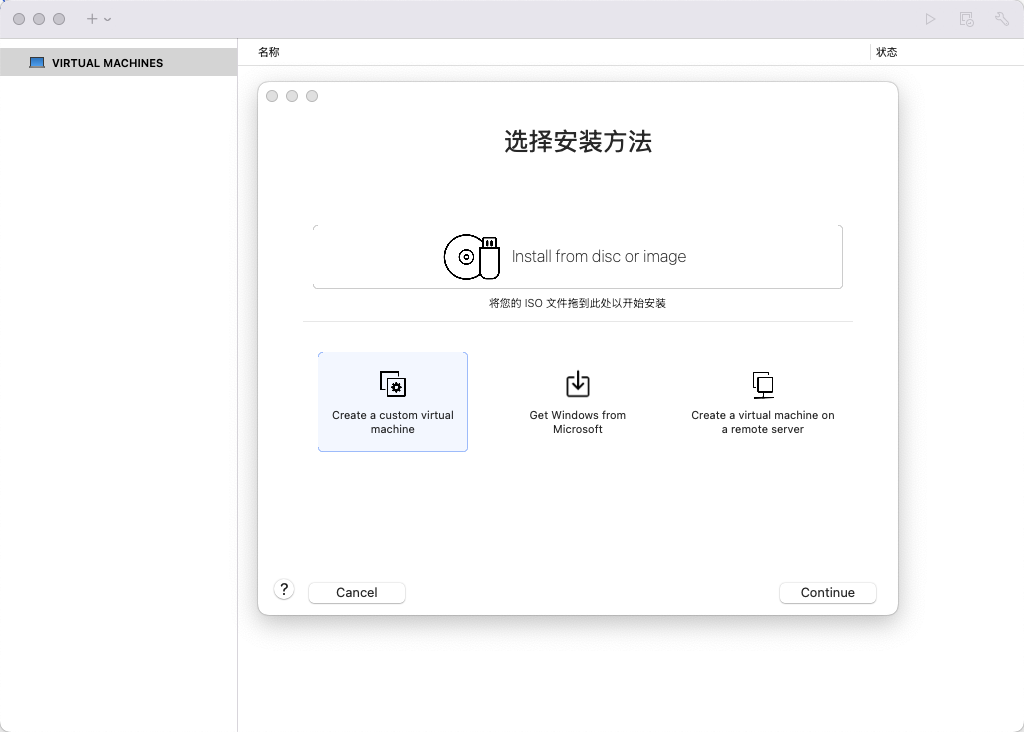Open the wrench configuration toolbar icon

1002,19
